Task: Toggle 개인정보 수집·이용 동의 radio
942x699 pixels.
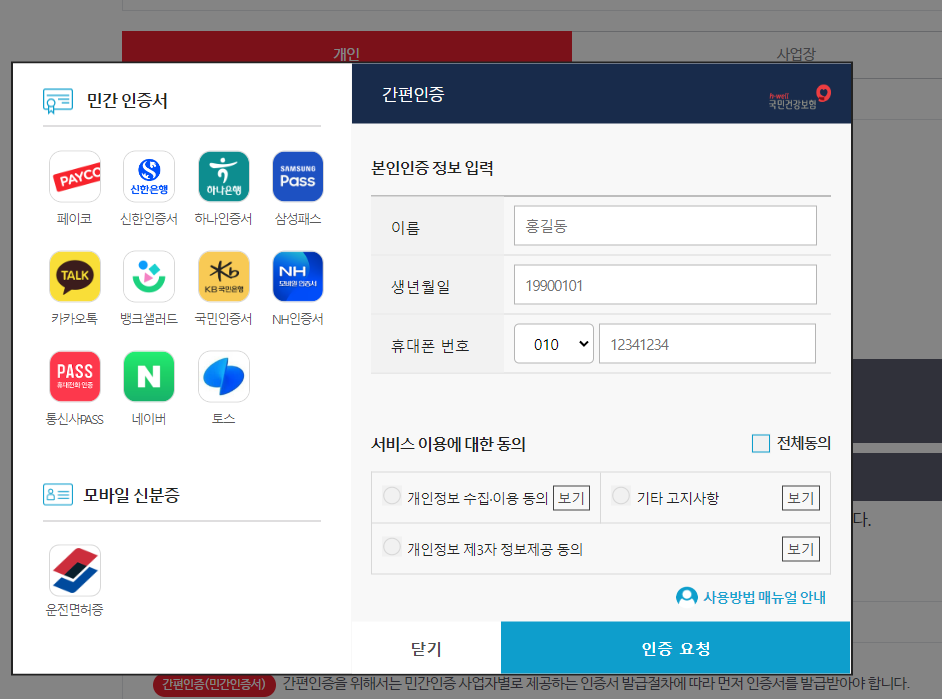Action: click(x=392, y=496)
